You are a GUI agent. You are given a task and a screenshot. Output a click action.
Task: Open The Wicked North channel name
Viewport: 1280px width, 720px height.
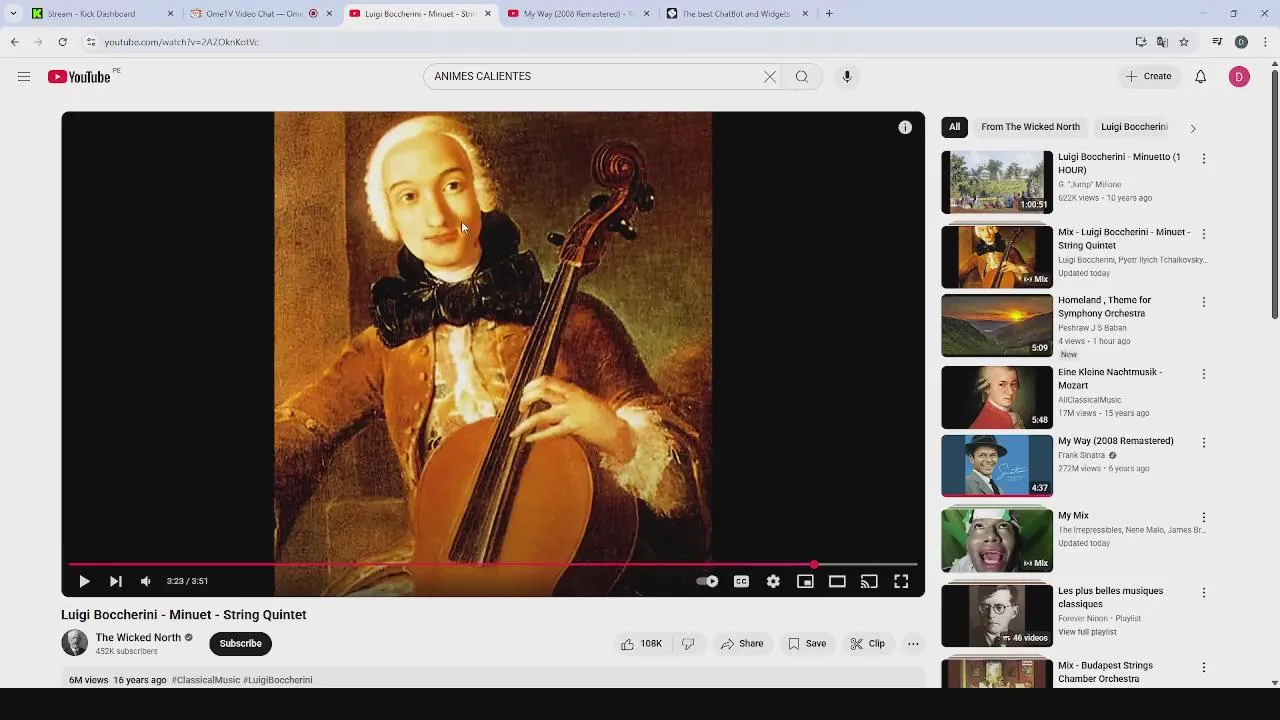coord(138,638)
